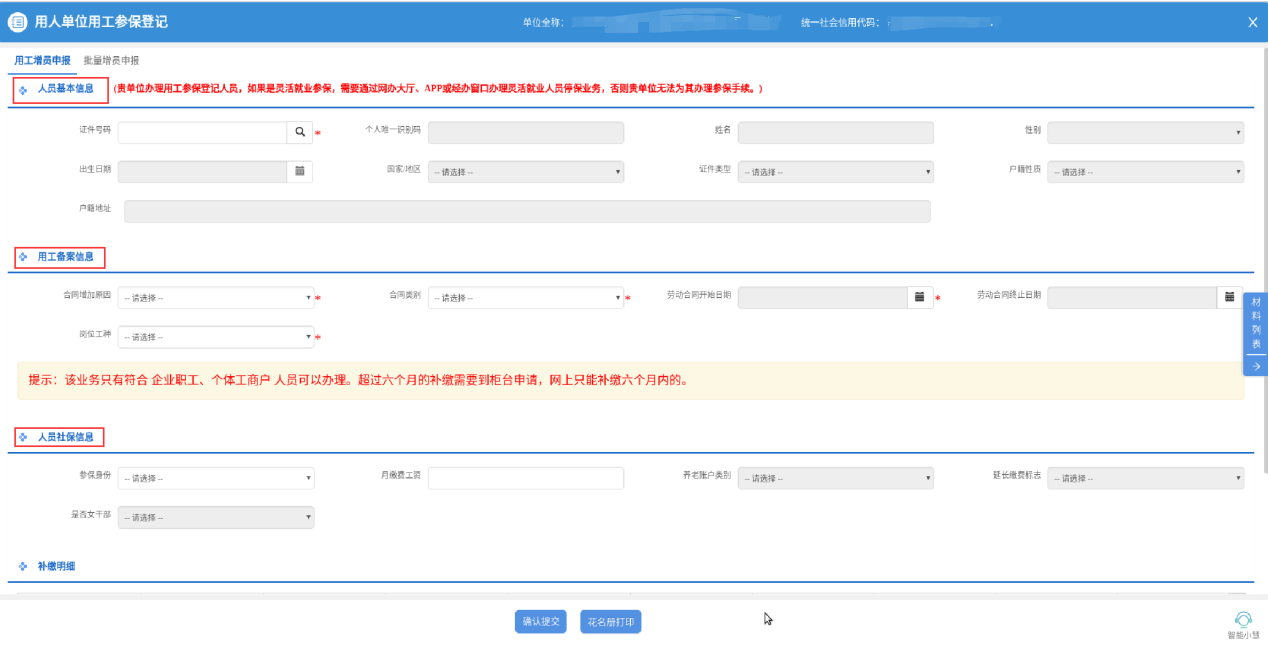Click the 单位全称 label in header
This screenshot has height=645, width=1268.
(x=543, y=22)
